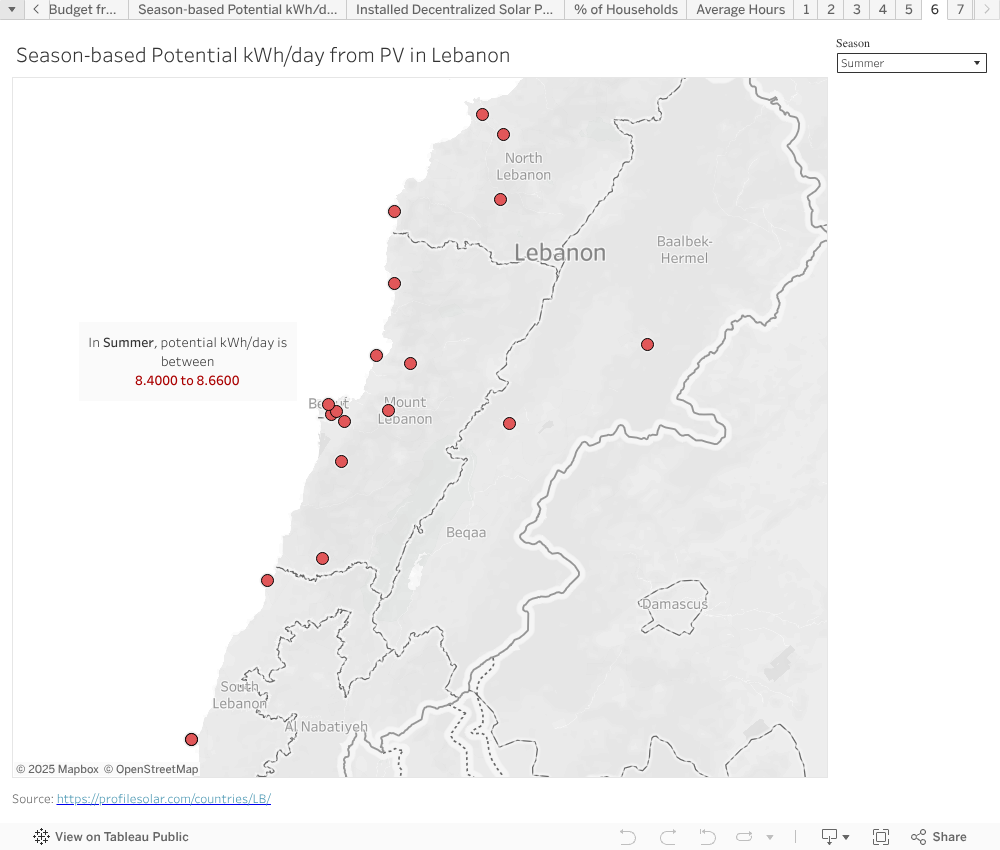The image size is (1000, 850).
Task: Select the Baalbek-Hermel data point on map
Action: click(647, 345)
